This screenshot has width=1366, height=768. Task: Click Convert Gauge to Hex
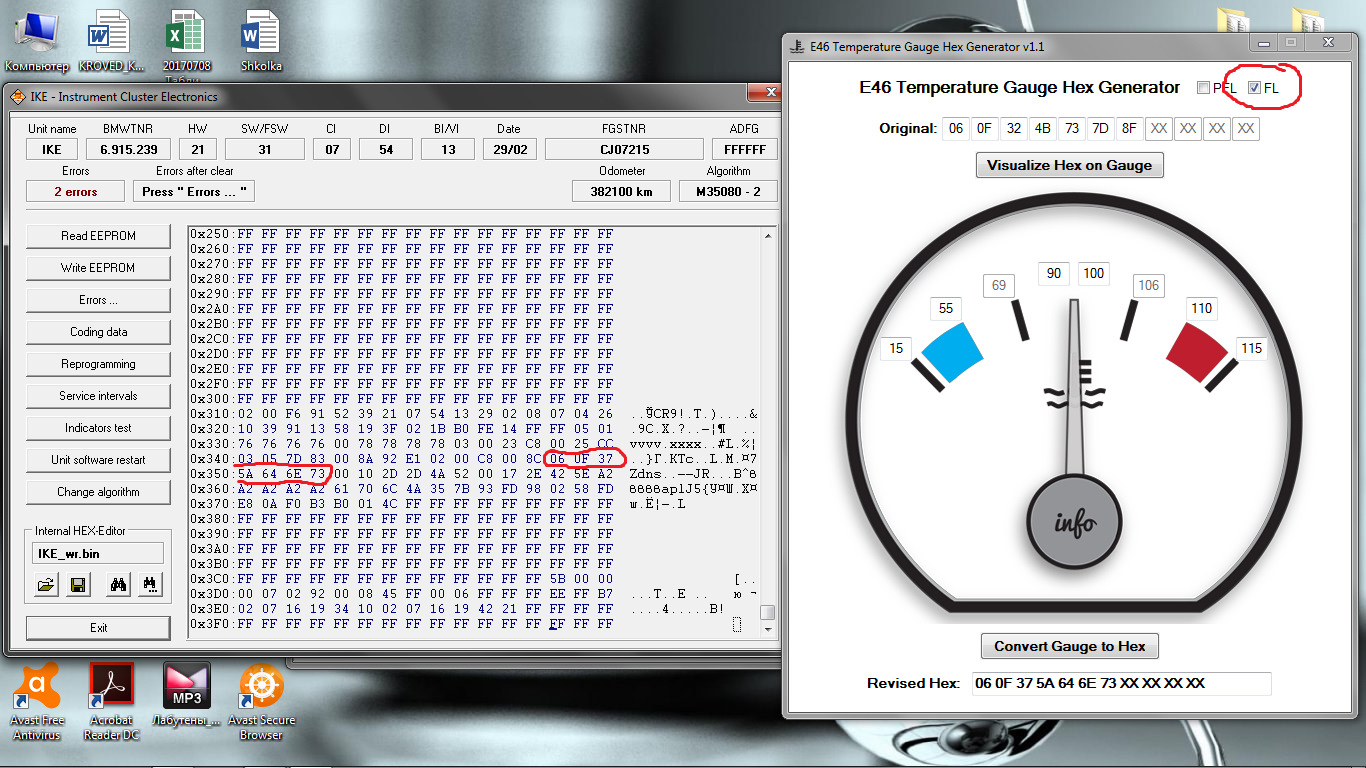pos(1070,646)
